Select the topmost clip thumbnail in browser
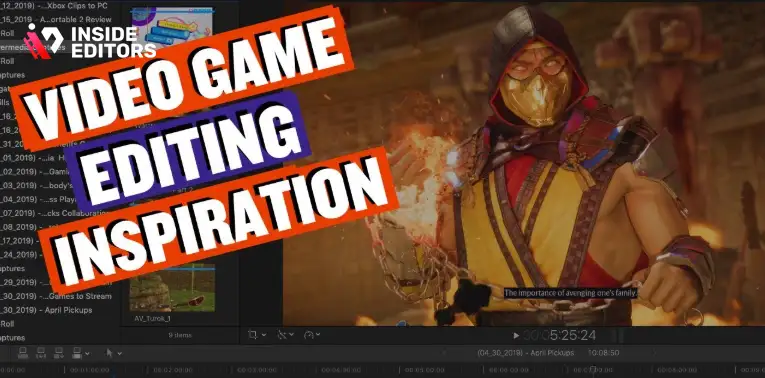The height and width of the screenshot is (378, 765). (172, 27)
